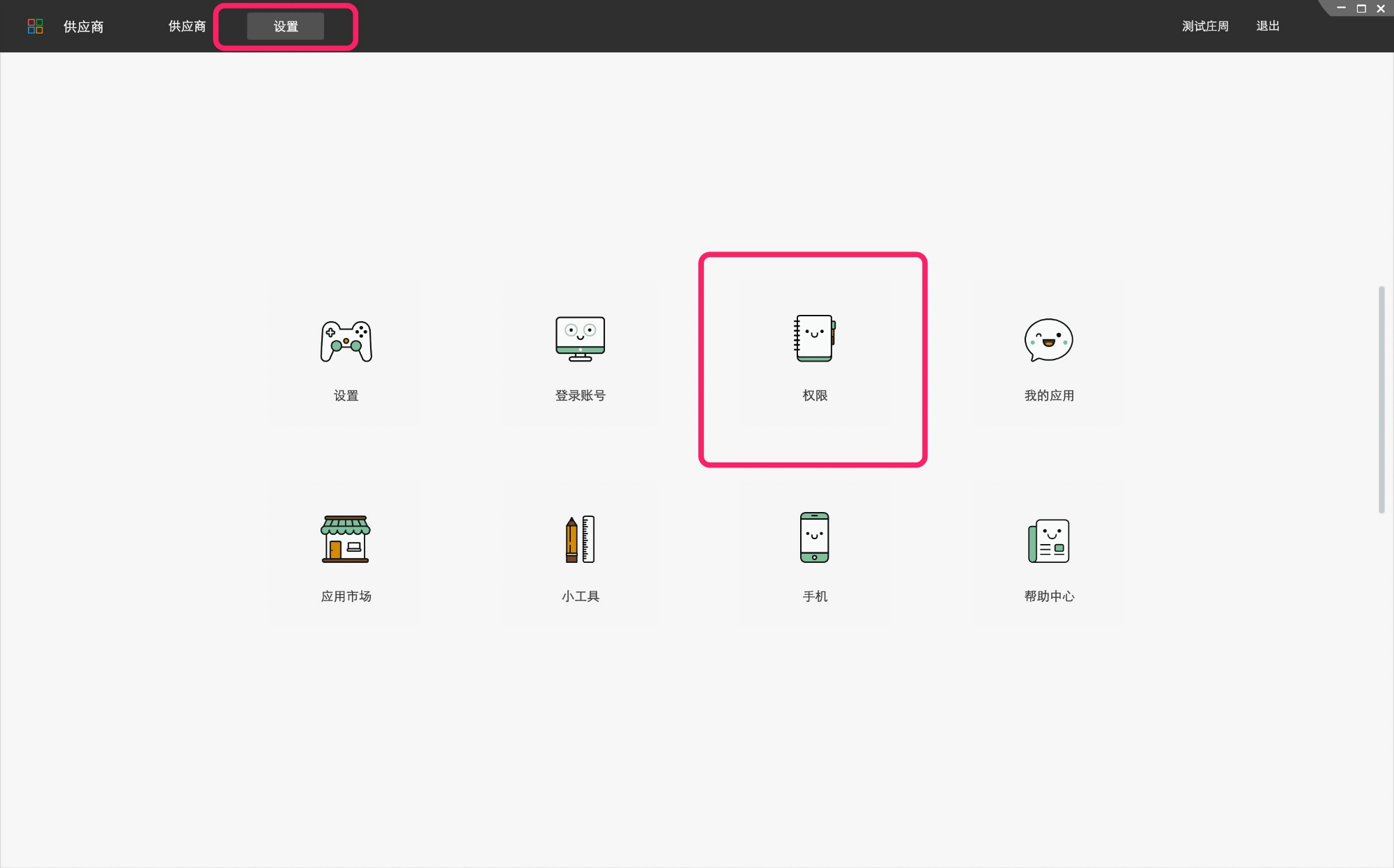Click the 登录账号 label text
The width and height of the screenshot is (1394, 868).
581,396
